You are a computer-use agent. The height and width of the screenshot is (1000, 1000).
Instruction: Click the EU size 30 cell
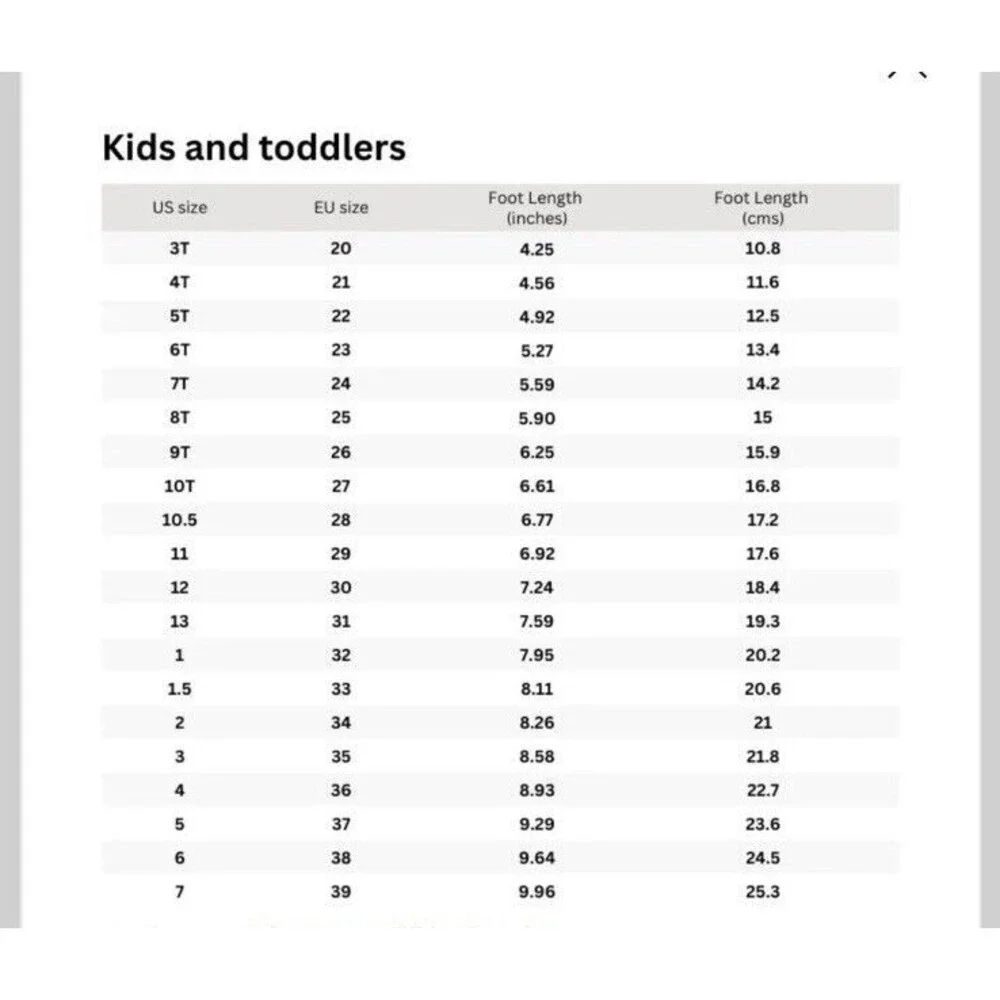pyautogui.click(x=341, y=587)
